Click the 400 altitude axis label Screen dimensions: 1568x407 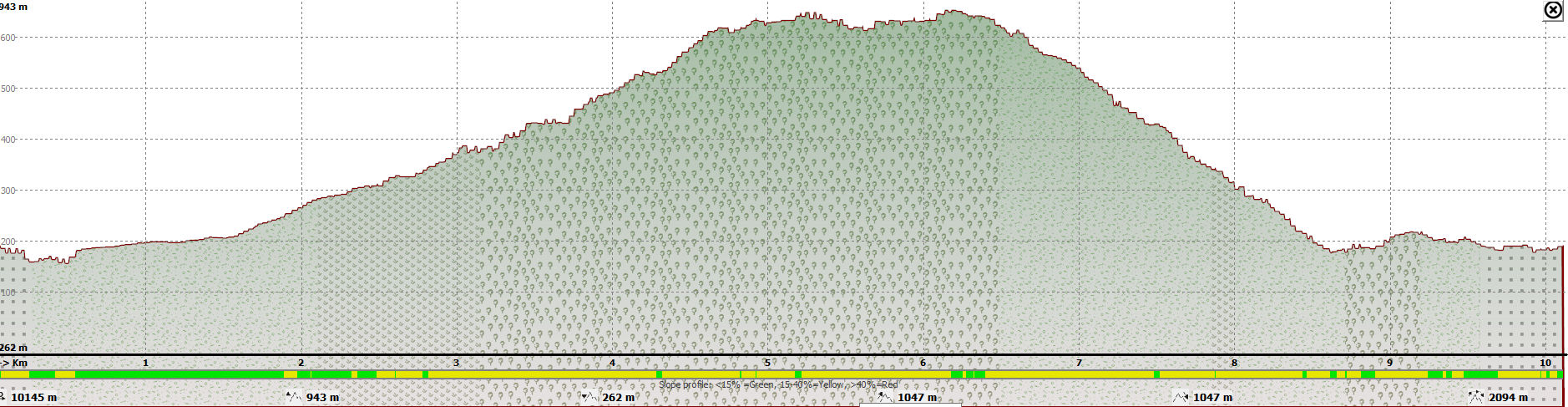tap(8, 140)
